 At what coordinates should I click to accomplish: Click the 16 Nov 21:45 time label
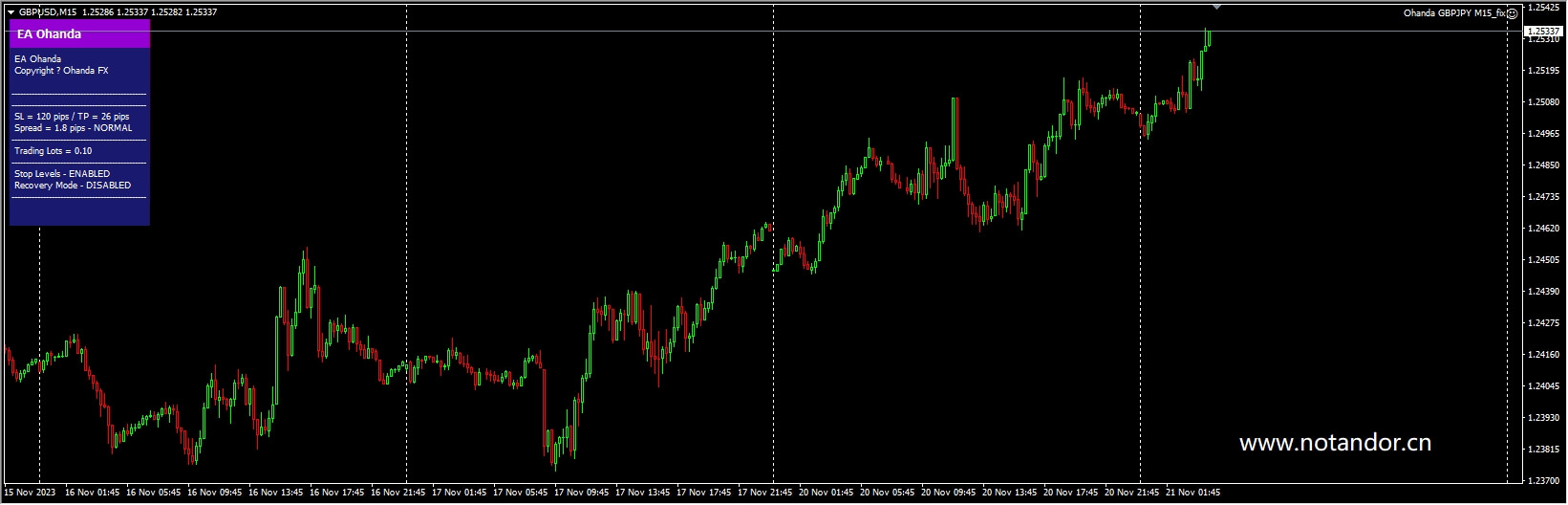(397, 494)
